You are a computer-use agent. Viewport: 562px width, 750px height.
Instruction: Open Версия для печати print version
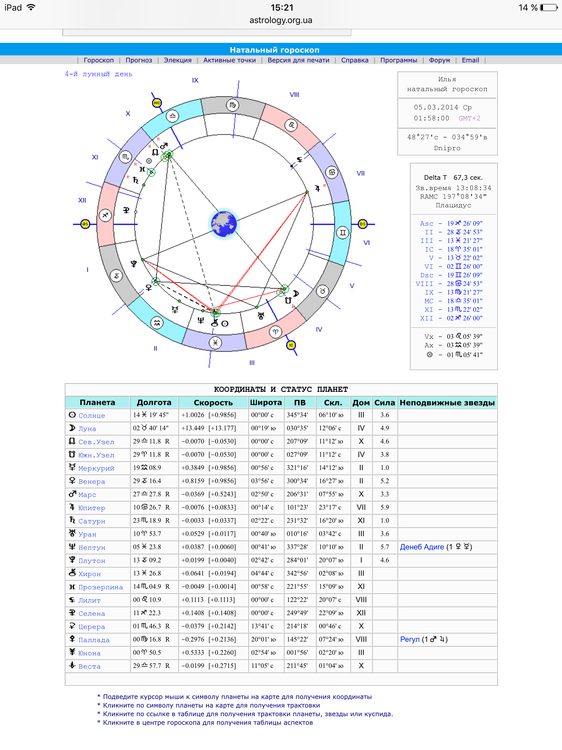click(x=298, y=60)
